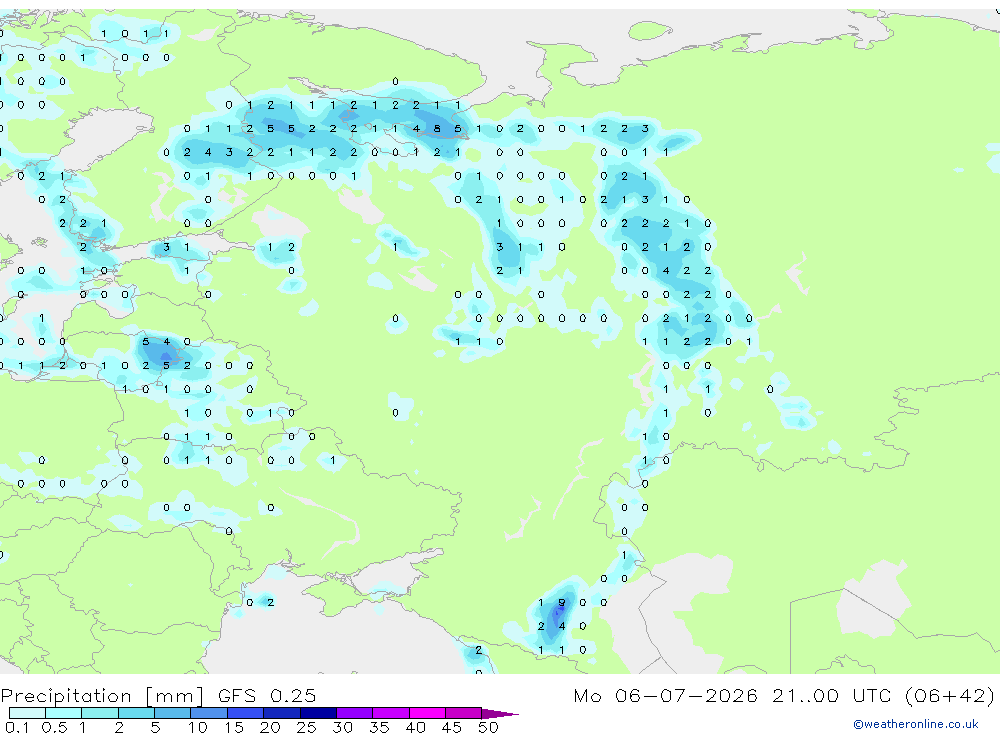1000x733 pixels.
Task: Click the legend label '35'
Action: pyautogui.click(x=379, y=727)
